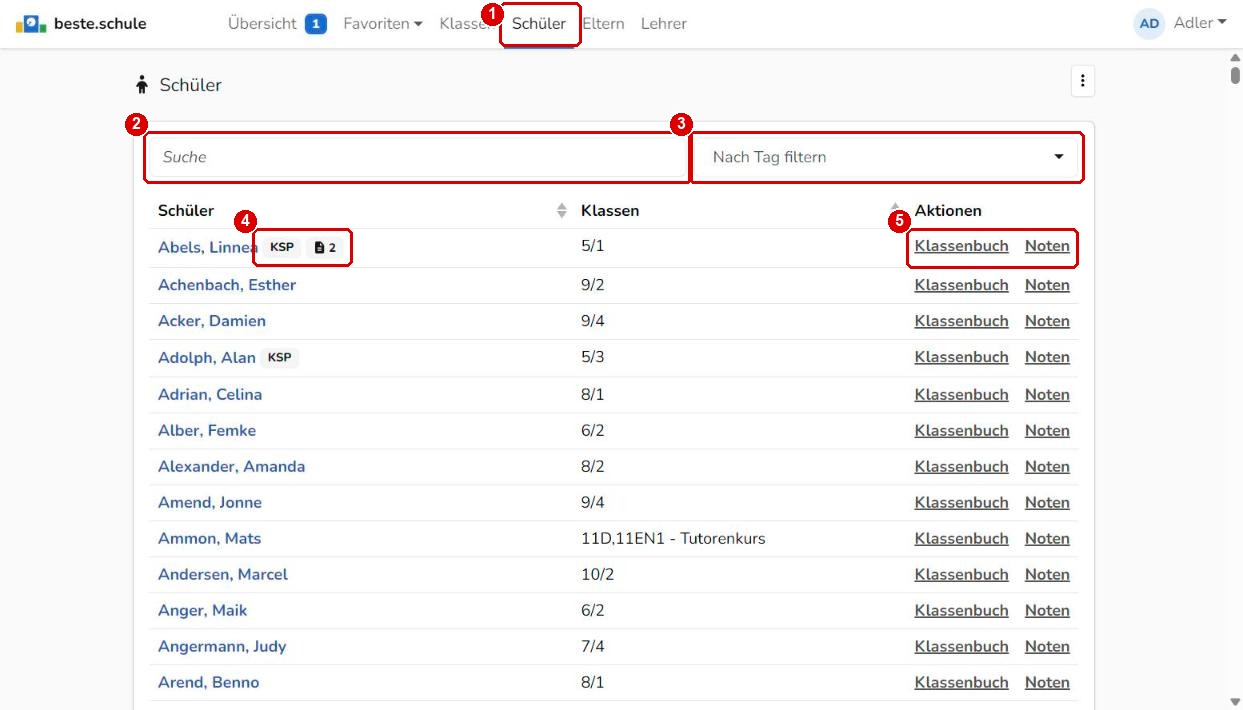Click the "11D,11EN1 - Tutorenkurs" class cell

click(x=673, y=538)
